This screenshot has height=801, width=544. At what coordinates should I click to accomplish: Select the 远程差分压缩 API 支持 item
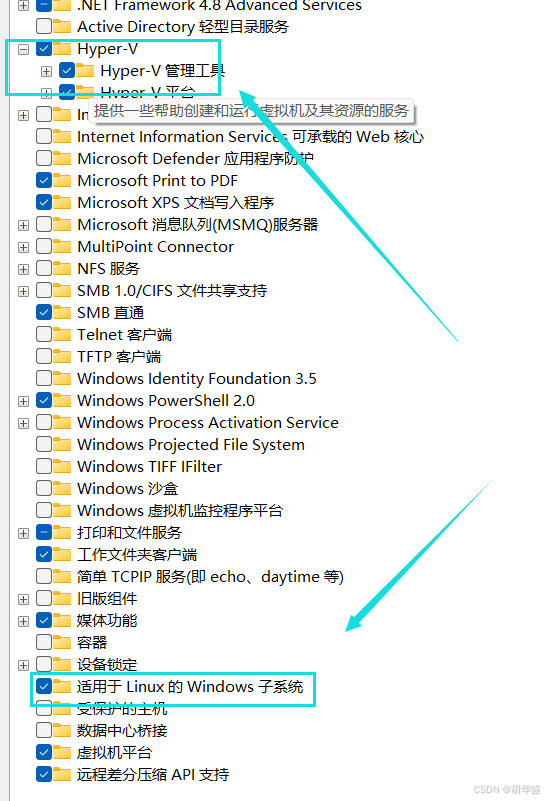[153, 774]
